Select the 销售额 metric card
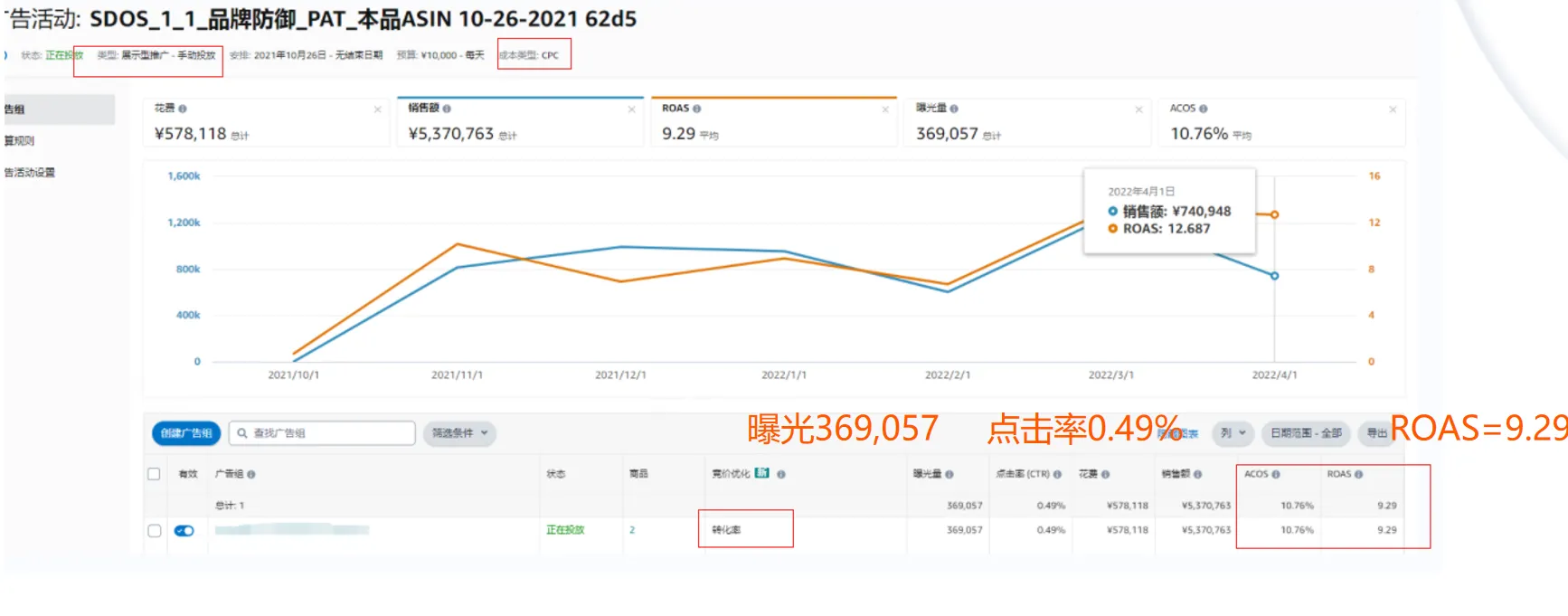The image size is (1568, 616). (x=520, y=122)
